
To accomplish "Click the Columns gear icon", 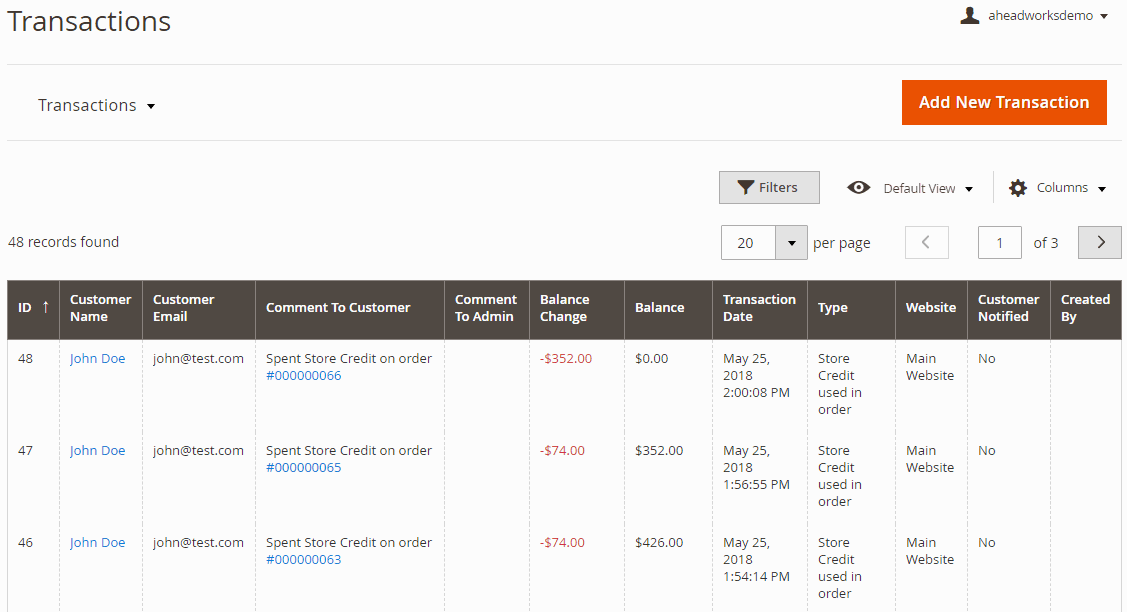I will [x=1018, y=188].
